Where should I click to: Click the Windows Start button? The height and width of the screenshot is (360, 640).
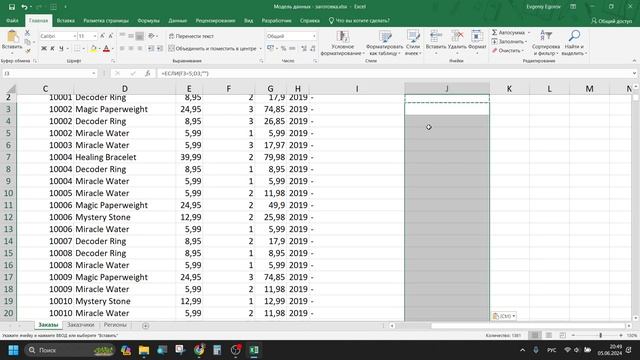pos(13,350)
